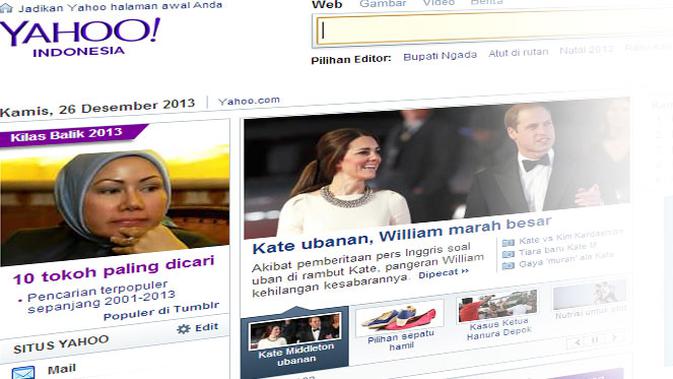
Task: Click inside the Yahoo search box
Action: pyautogui.click(x=494, y=30)
